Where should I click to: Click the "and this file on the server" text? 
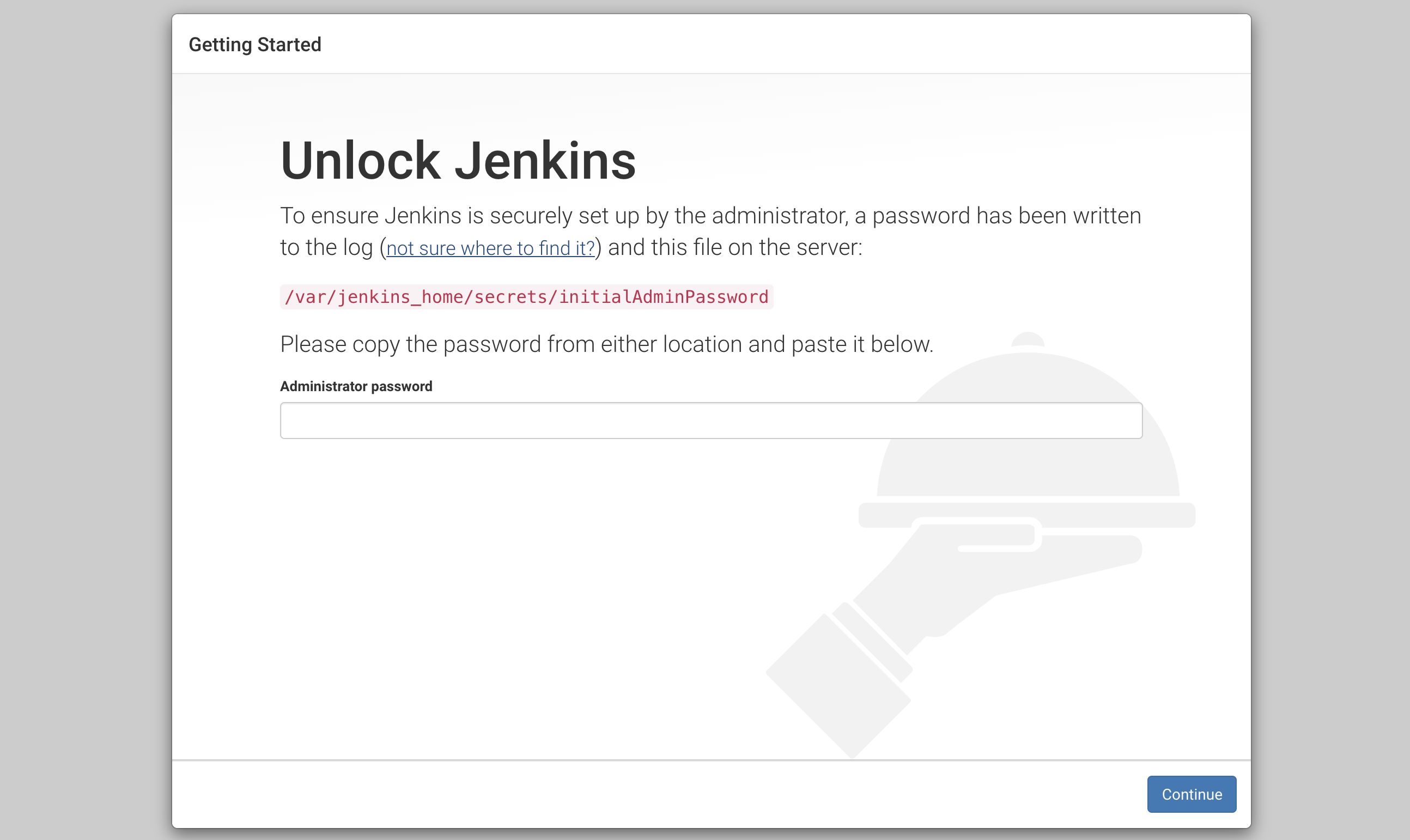pos(735,248)
